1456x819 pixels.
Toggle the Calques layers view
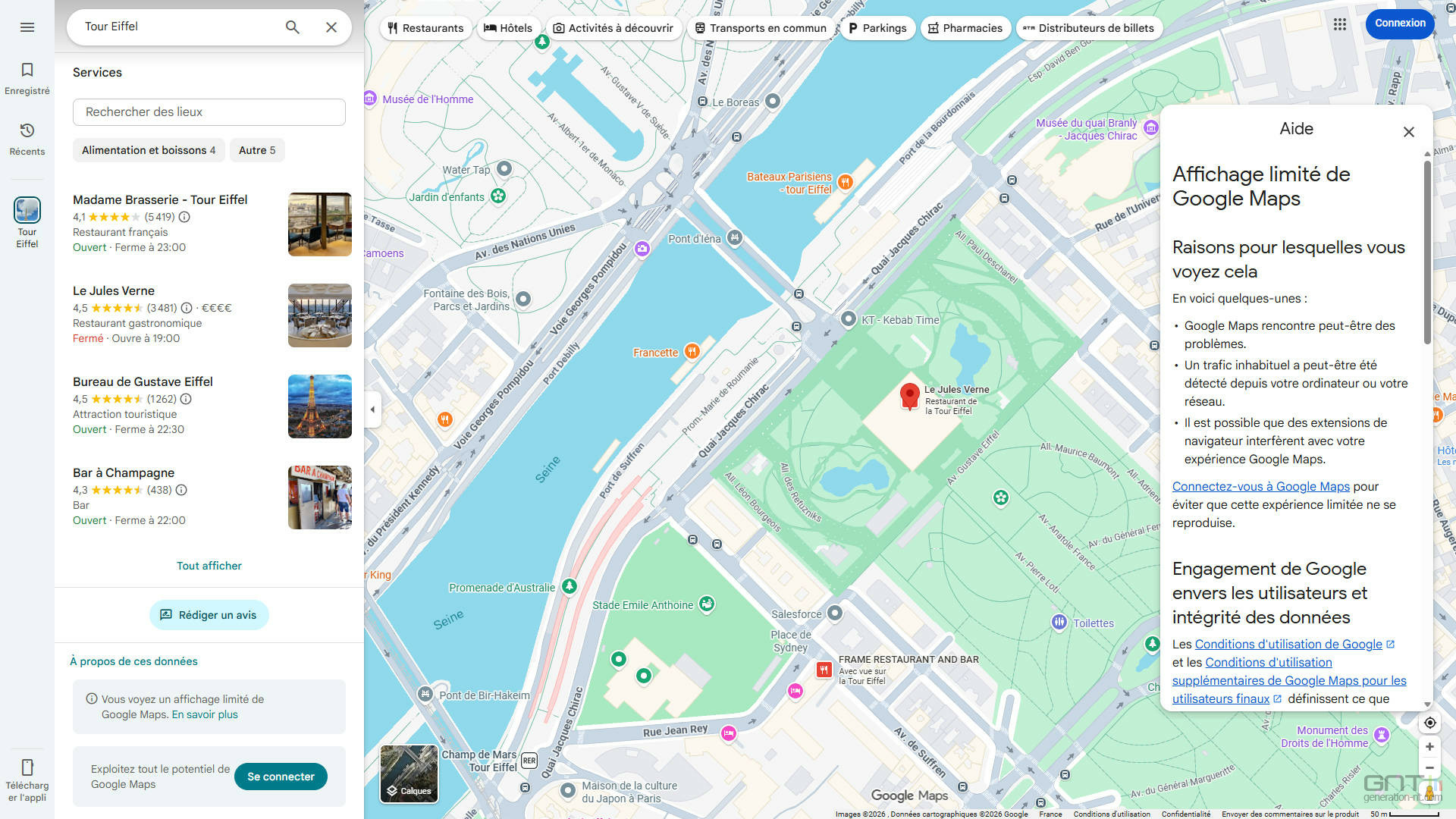pyautogui.click(x=409, y=773)
